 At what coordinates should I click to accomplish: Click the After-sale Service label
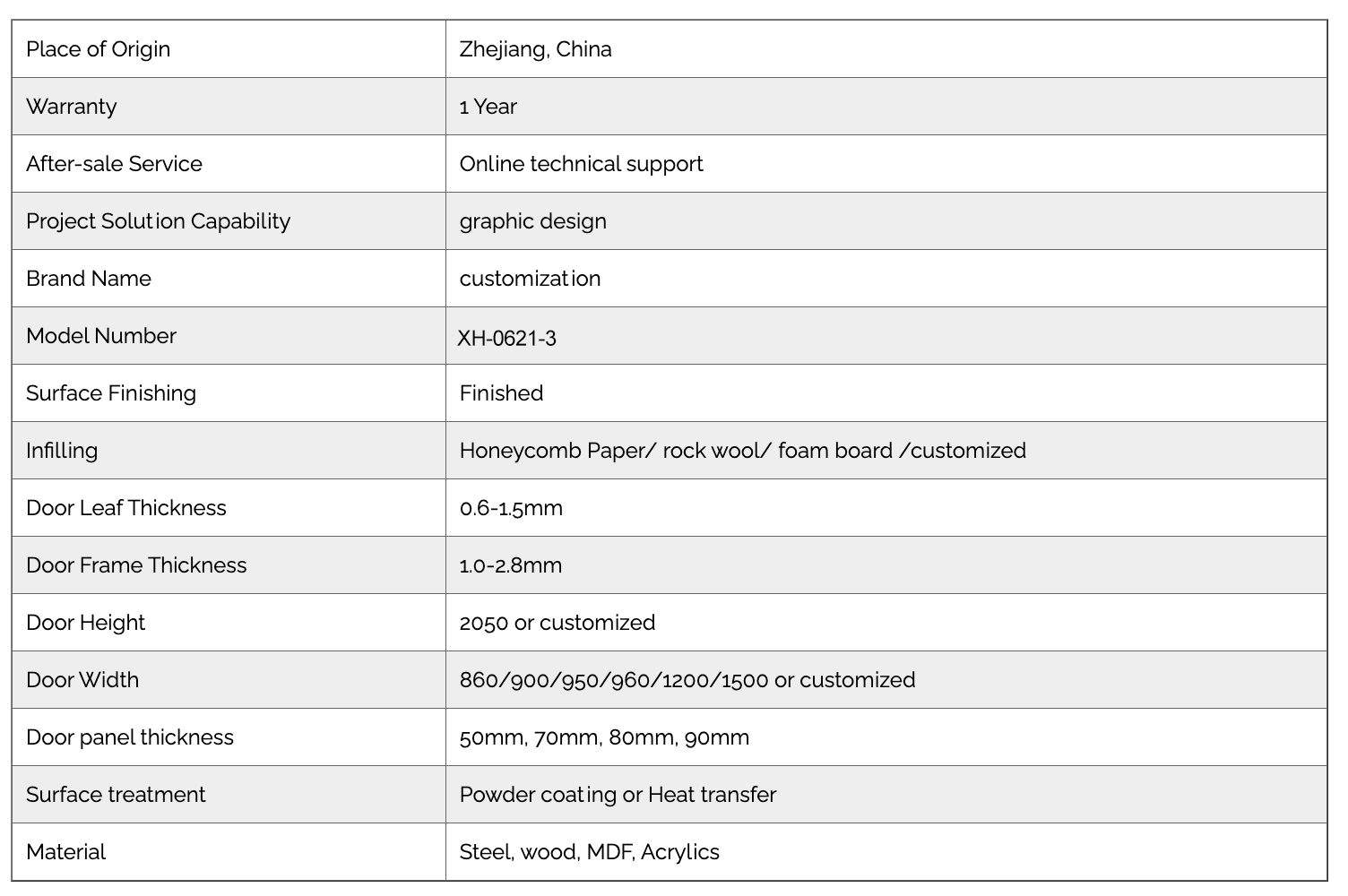(x=114, y=164)
